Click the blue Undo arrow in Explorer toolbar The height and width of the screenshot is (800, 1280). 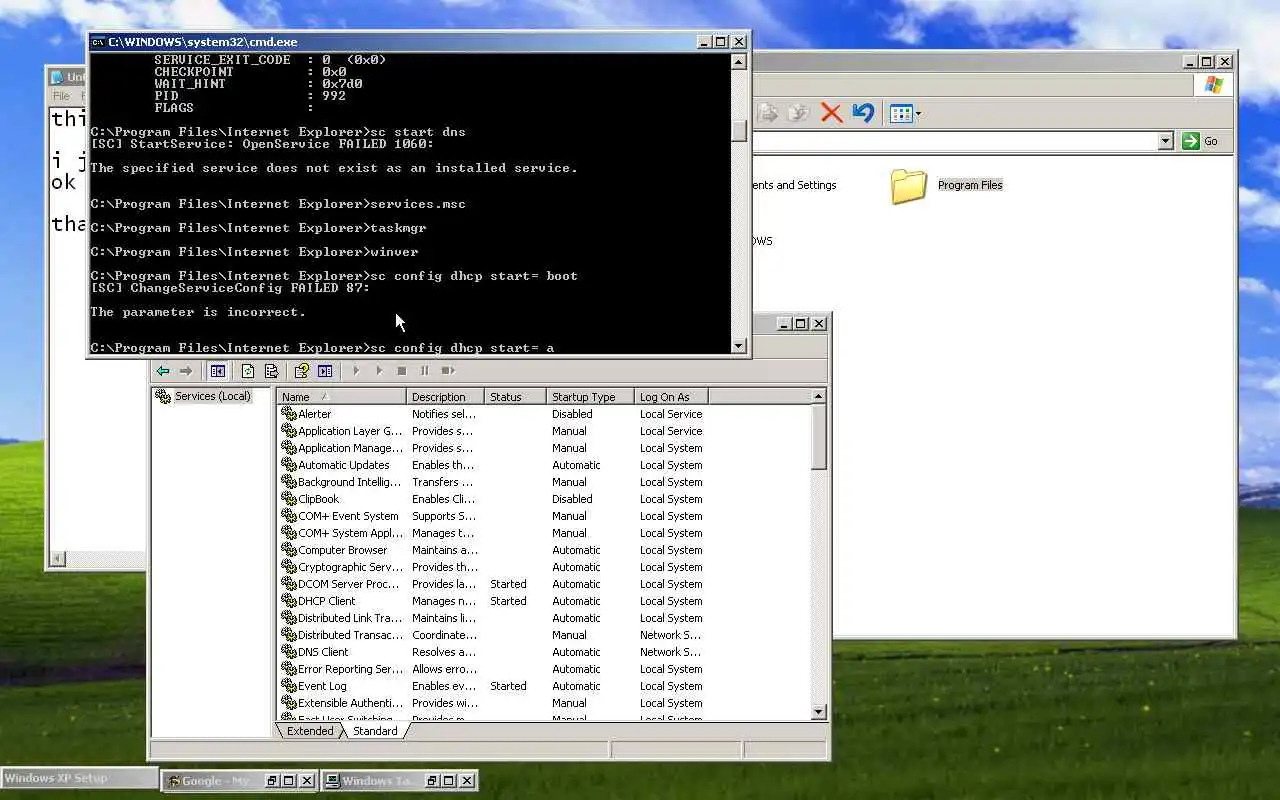click(x=863, y=113)
